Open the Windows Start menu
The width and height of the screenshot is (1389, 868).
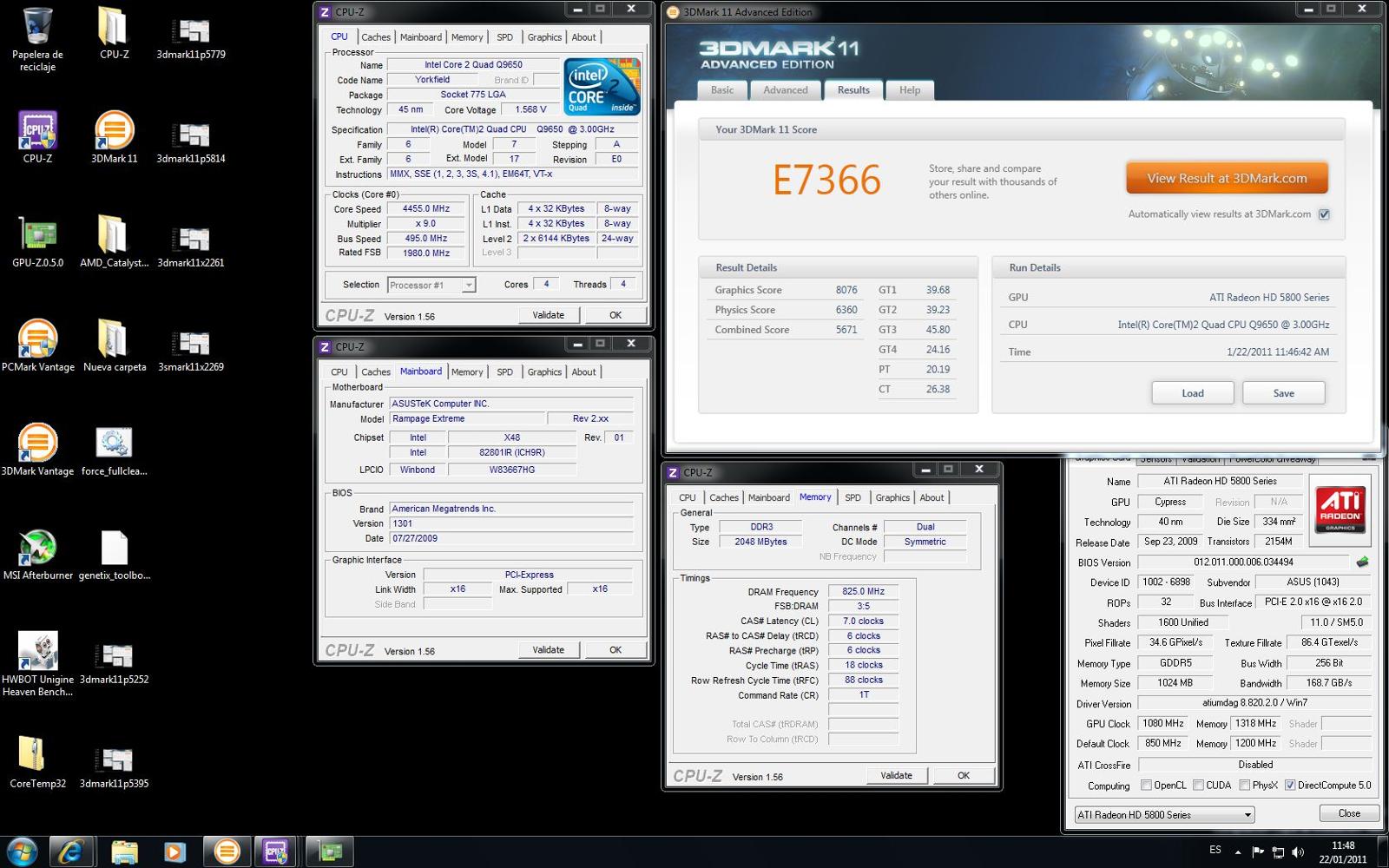tap(21, 852)
